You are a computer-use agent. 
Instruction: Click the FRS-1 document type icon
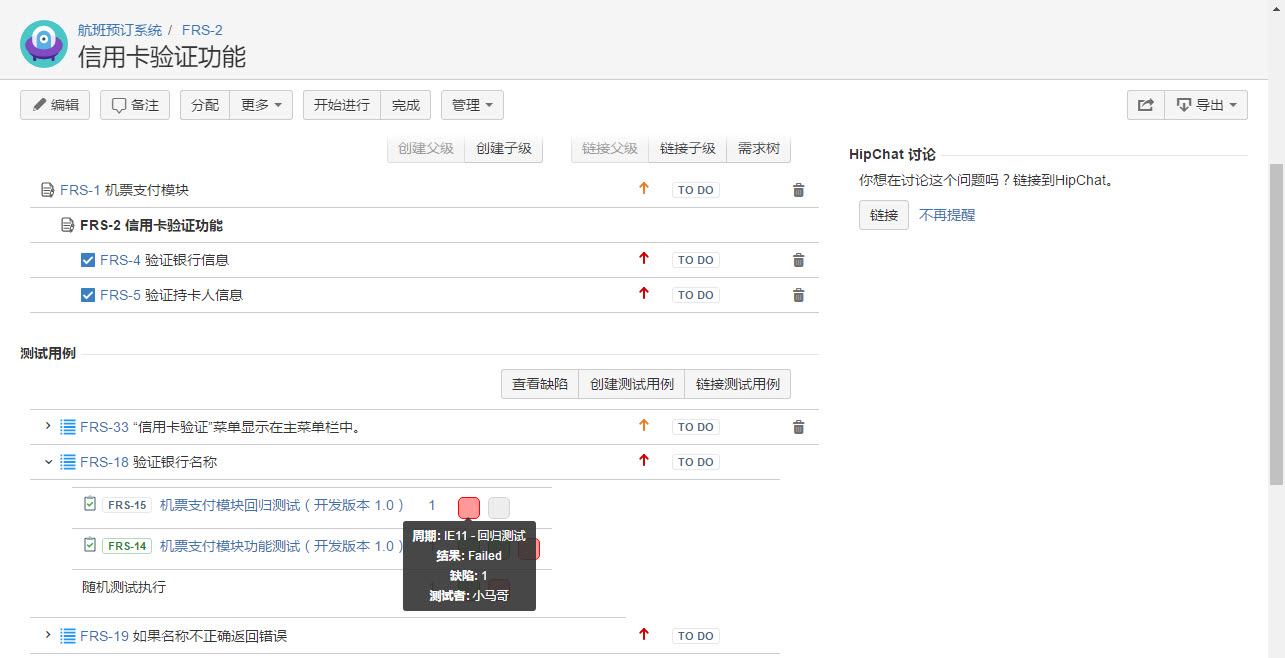click(47, 190)
